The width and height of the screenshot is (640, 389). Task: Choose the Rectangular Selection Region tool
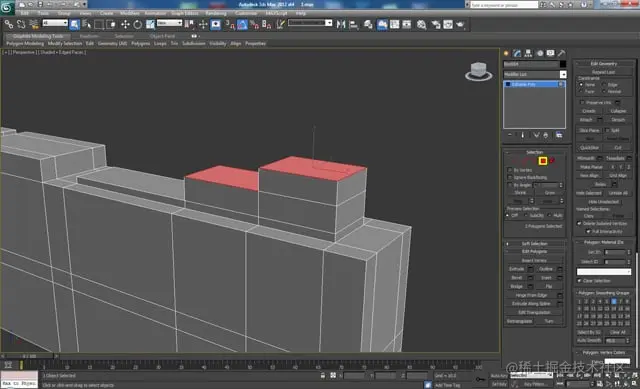coord(99,24)
